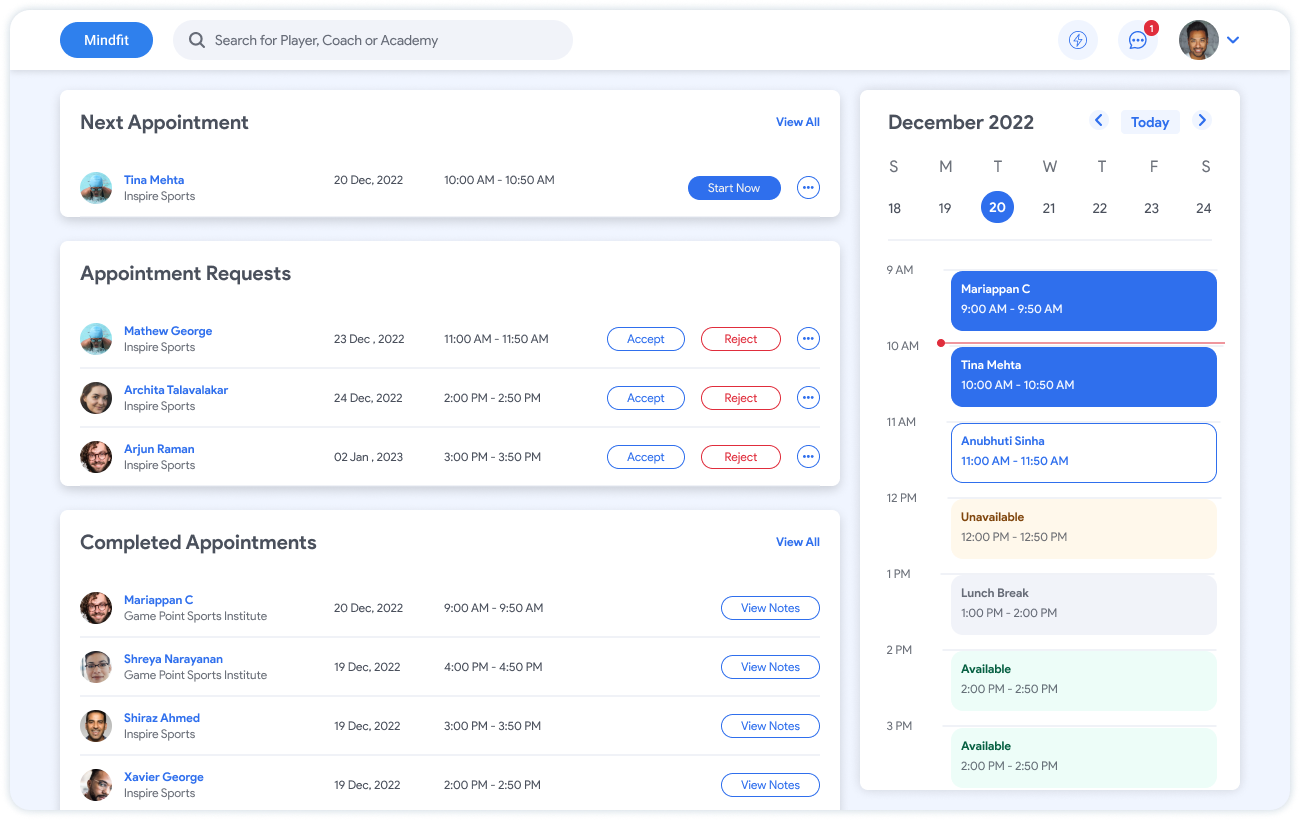Viewport: 1300px width, 820px height.
Task: Open the chat messages icon with notification
Action: tap(1138, 40)
